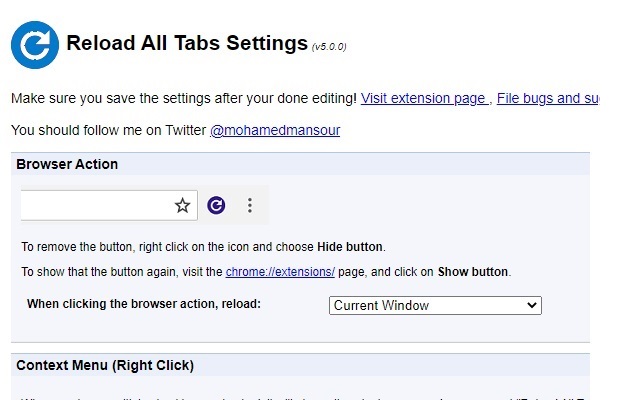Click the browser action reload label

(143, 303)
